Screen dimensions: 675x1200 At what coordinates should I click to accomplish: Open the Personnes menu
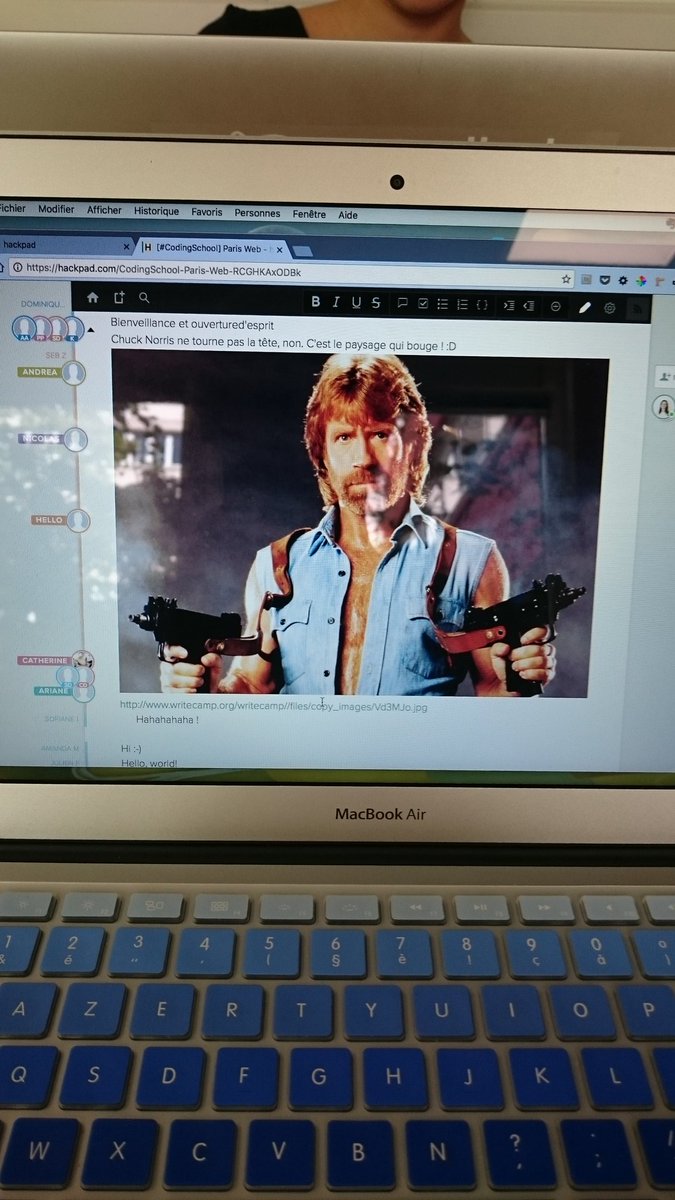coord(258,213)
